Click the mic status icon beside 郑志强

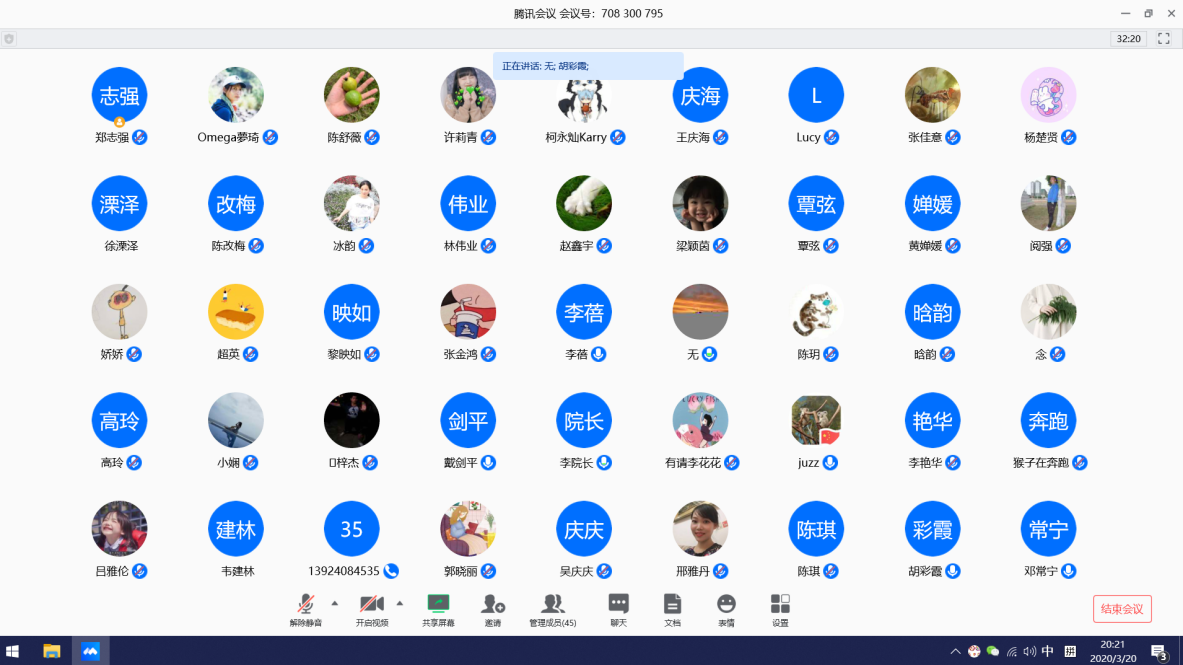(140, 137)
